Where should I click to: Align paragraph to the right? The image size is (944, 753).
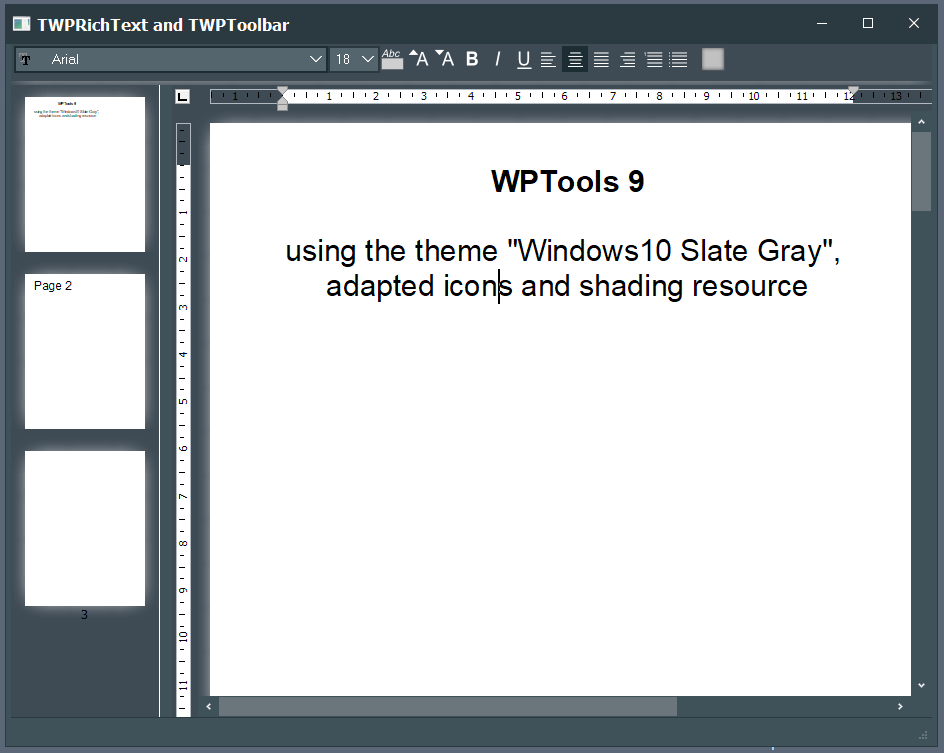click(x=627, y=59)
